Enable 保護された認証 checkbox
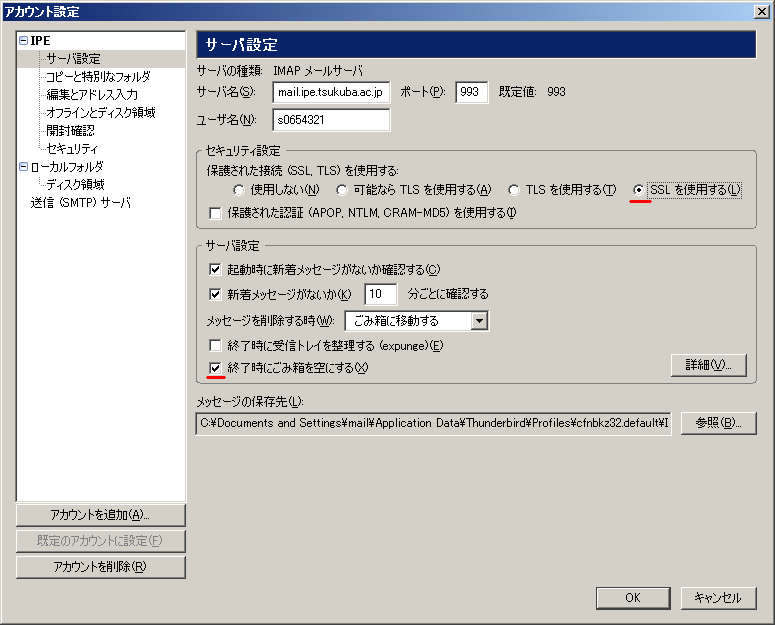The height and width of the screenshot is (625, 775). [215, 213]
